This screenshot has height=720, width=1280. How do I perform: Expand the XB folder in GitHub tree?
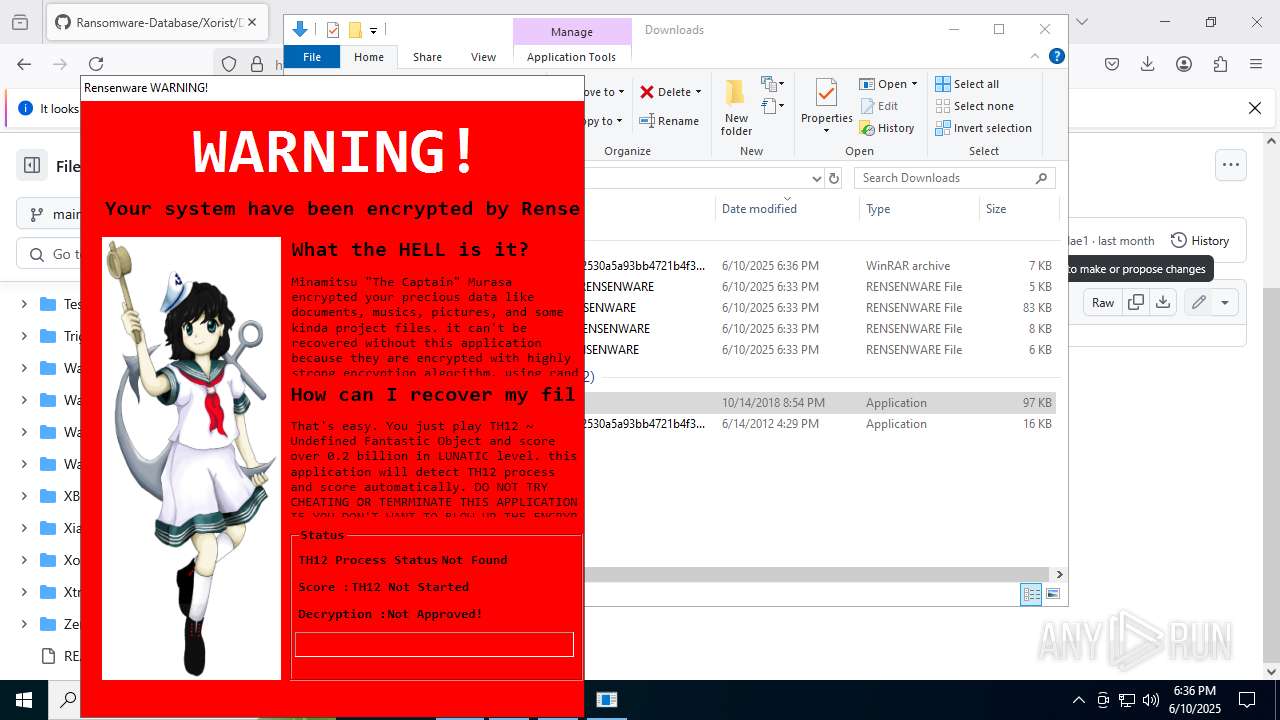coord(24,496)
